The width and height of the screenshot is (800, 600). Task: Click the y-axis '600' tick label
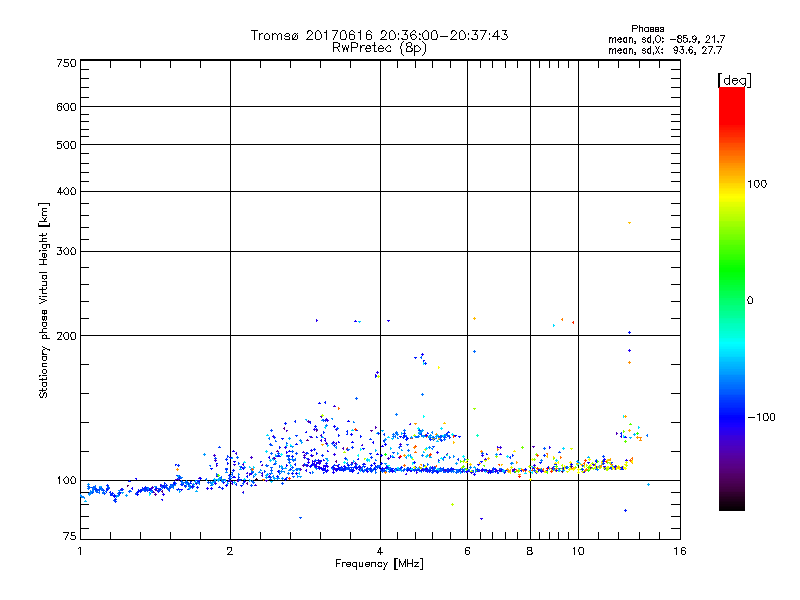point(66,107)
